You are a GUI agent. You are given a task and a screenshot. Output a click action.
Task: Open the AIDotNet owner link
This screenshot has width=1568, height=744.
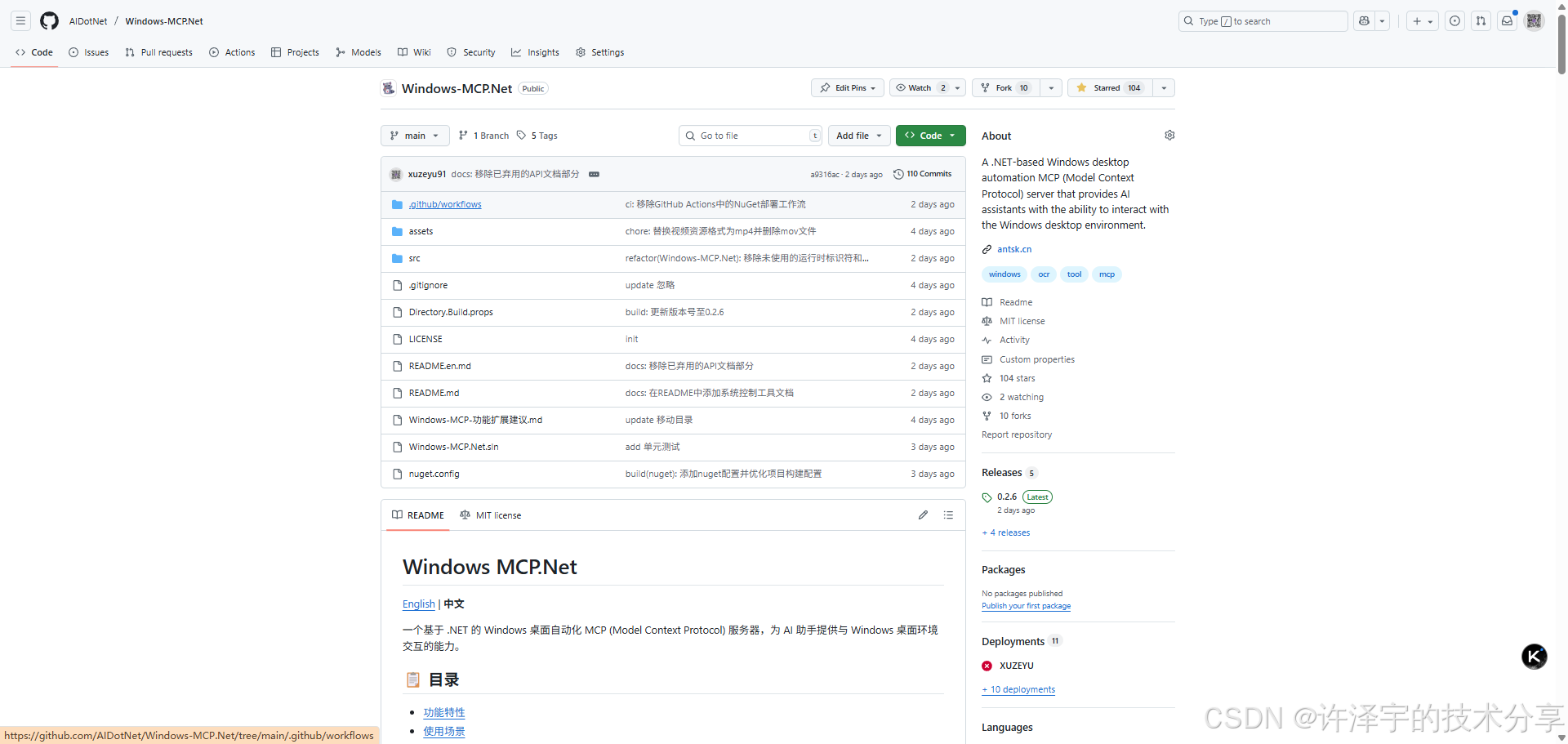(x=88, y=21)
